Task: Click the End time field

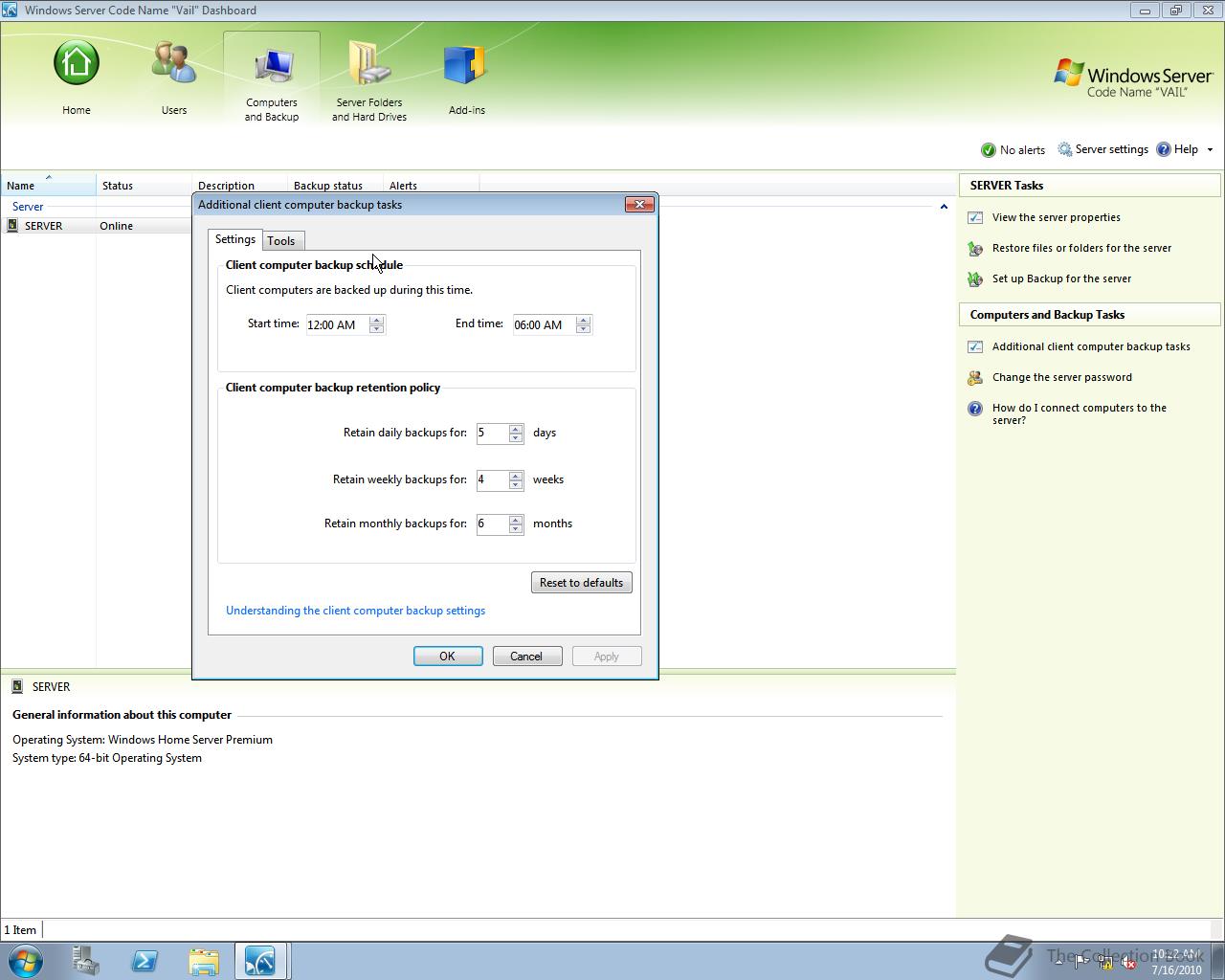Action: tap(544, 324)
